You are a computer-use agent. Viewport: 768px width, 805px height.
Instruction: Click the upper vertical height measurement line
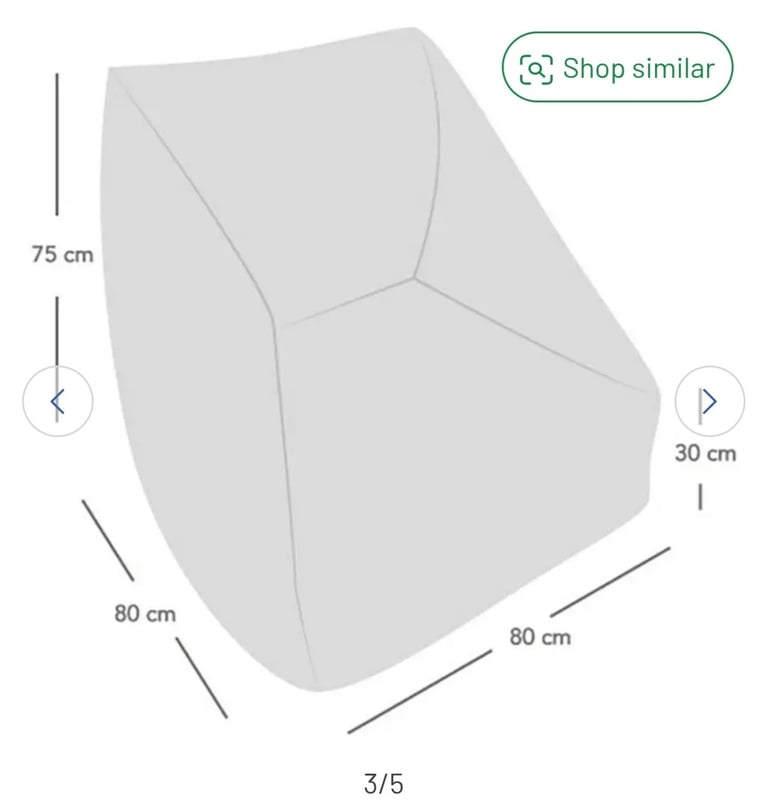pyautogui.click(x=57, y=144)
